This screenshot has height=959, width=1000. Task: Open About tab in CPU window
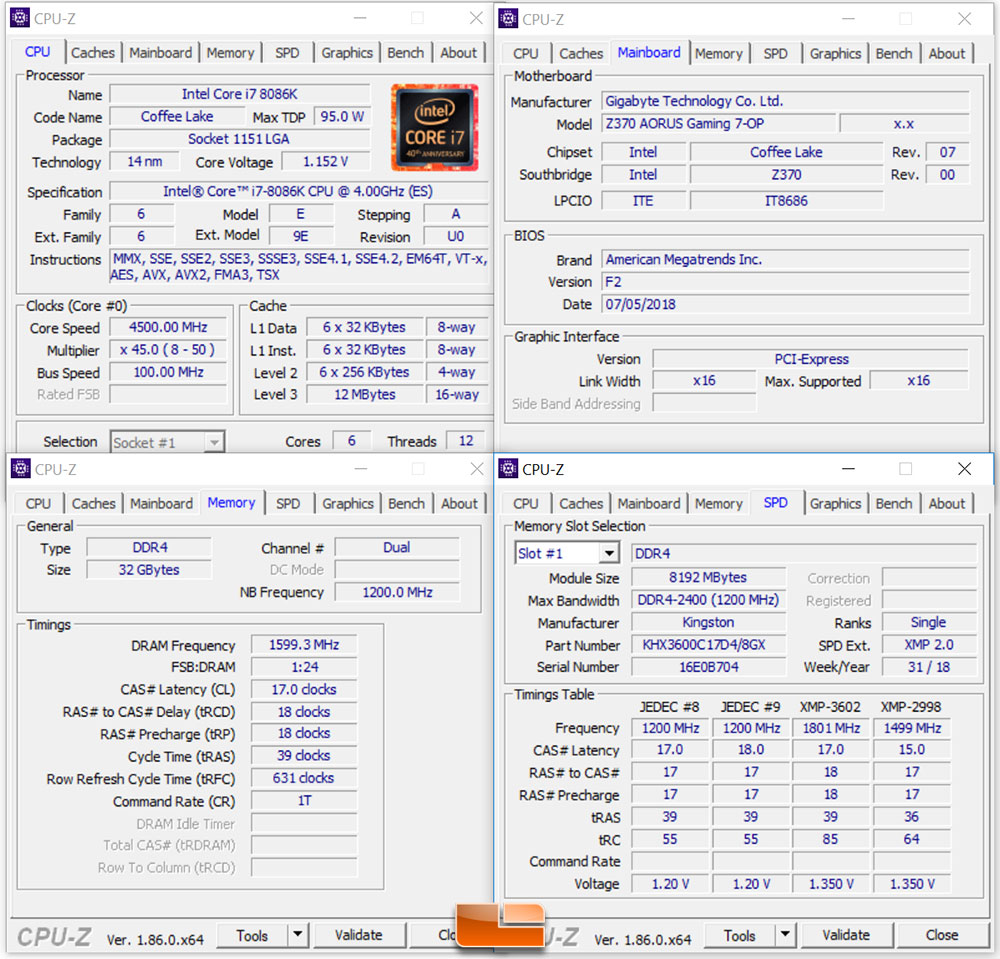(459, 53)
